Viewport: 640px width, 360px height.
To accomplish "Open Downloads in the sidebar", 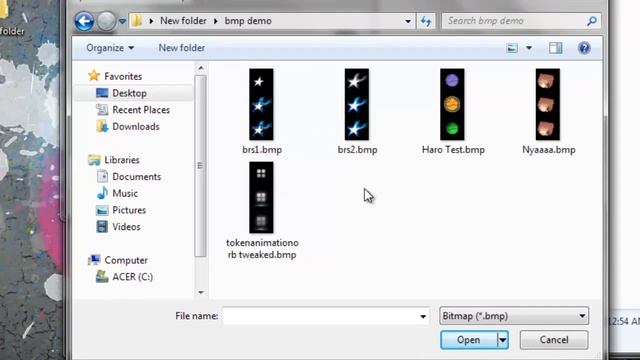I will [136, 127].
